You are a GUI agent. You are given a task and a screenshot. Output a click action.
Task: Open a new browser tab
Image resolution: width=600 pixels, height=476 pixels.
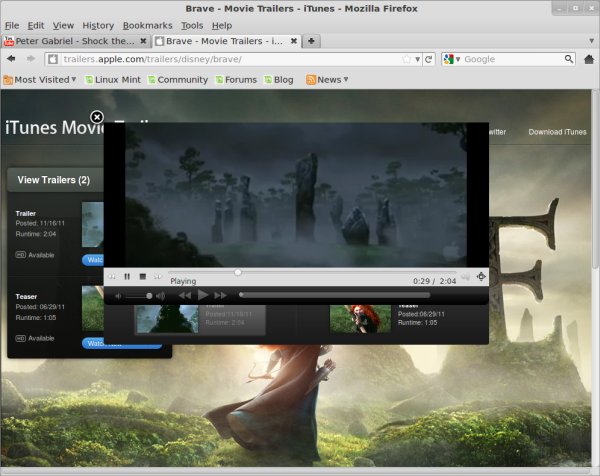click(312, 41)
